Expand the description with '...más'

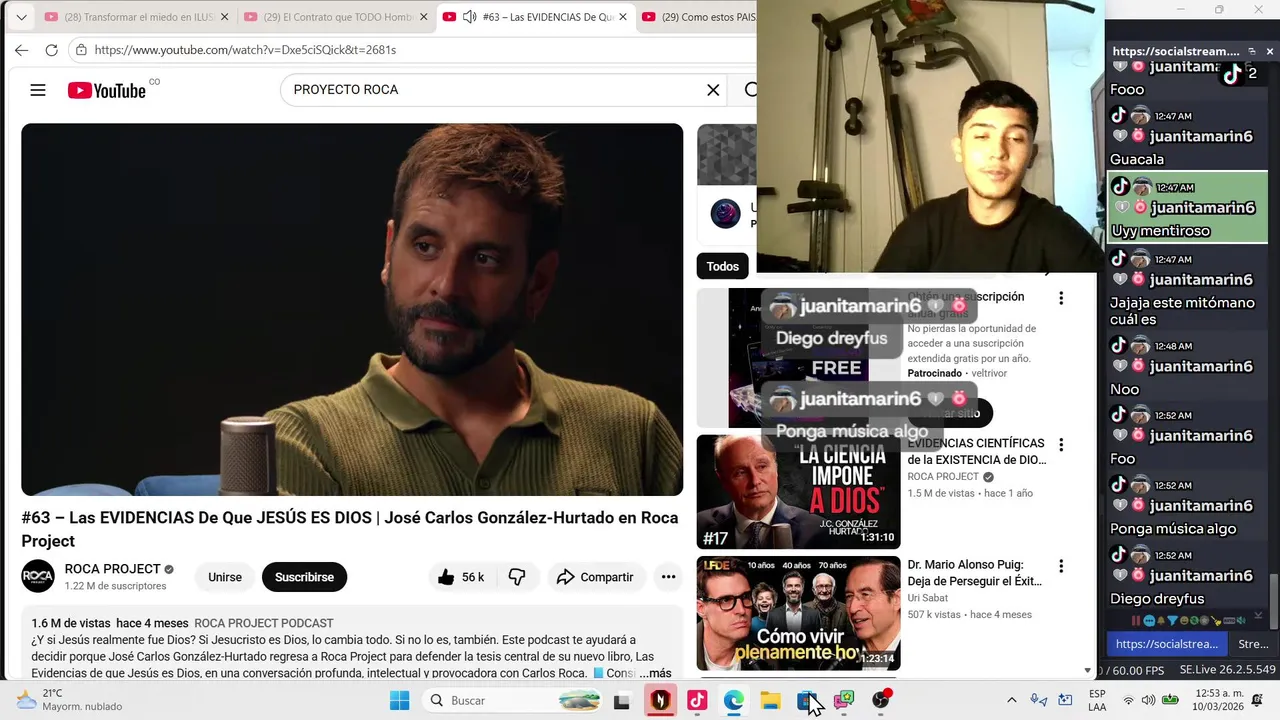coord(655,673)
